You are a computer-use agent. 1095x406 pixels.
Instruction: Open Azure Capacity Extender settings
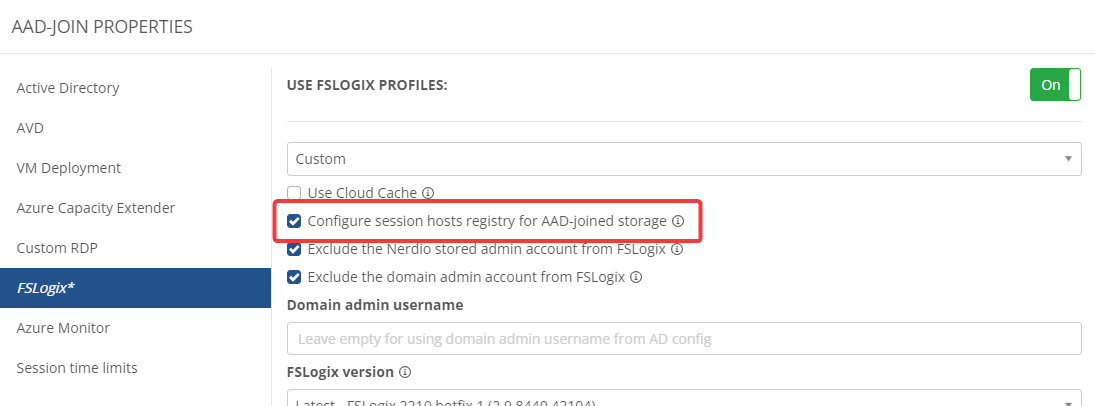coord(95,208)
